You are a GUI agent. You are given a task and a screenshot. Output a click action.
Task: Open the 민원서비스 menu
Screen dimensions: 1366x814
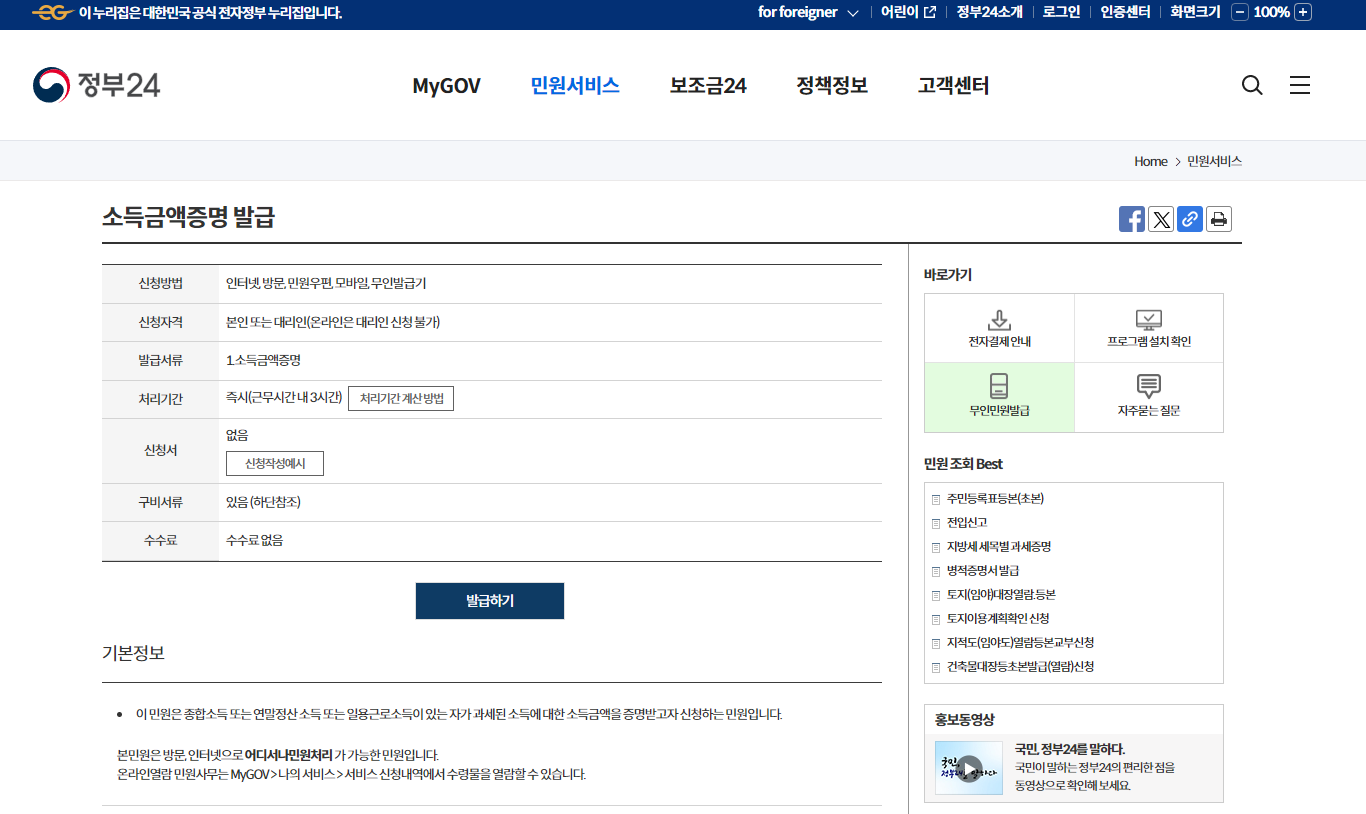pyautogui.click(x=575, y=86)
